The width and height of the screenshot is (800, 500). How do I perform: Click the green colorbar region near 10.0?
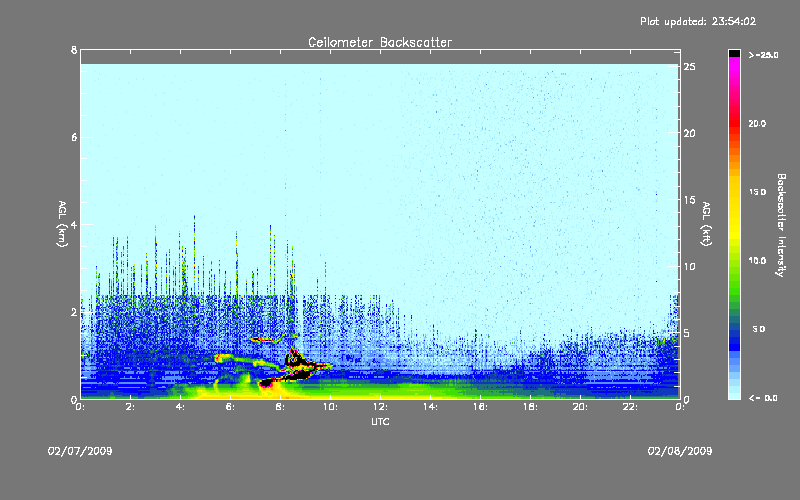(x=734, y=261)
